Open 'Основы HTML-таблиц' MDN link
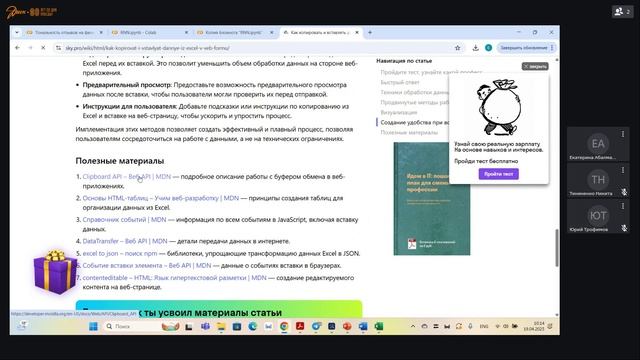 click(160, 198)
